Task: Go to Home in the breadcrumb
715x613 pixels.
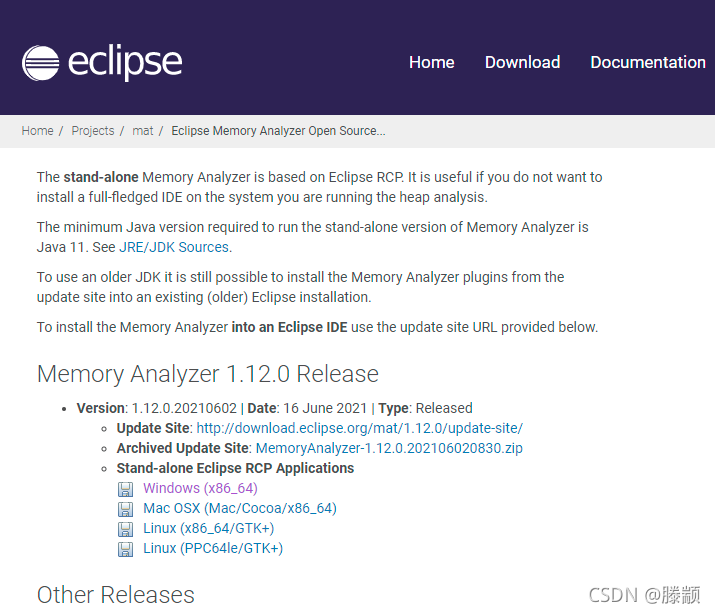Action: [x=37, y=131]
